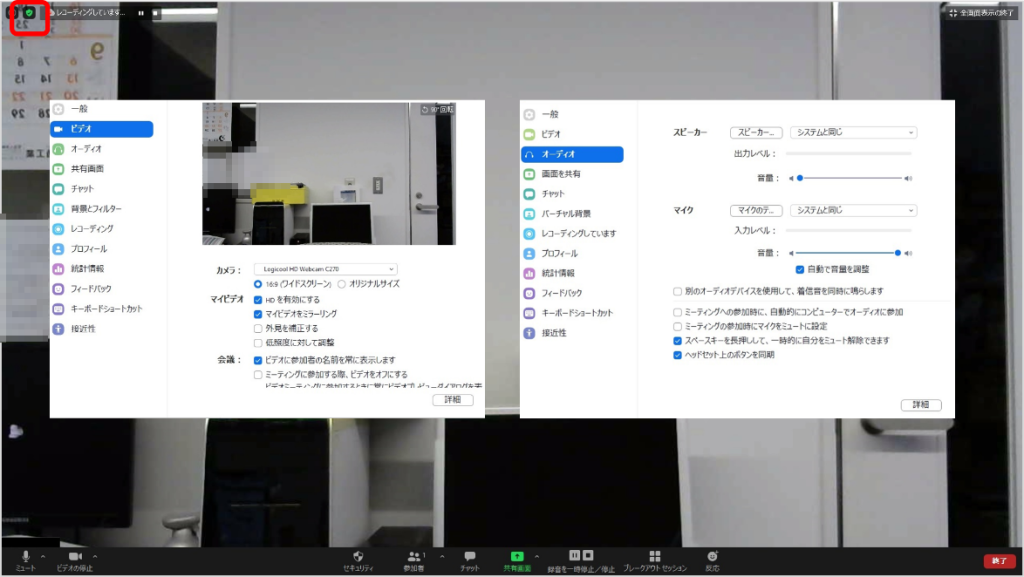1024x577 pixels.
Task: Click the スピーカー test button
Action: pos(756,133)
